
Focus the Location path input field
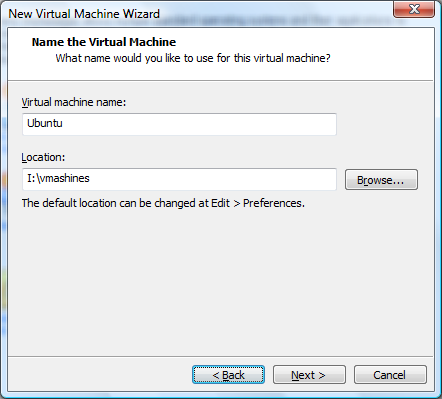pos(179,179)
